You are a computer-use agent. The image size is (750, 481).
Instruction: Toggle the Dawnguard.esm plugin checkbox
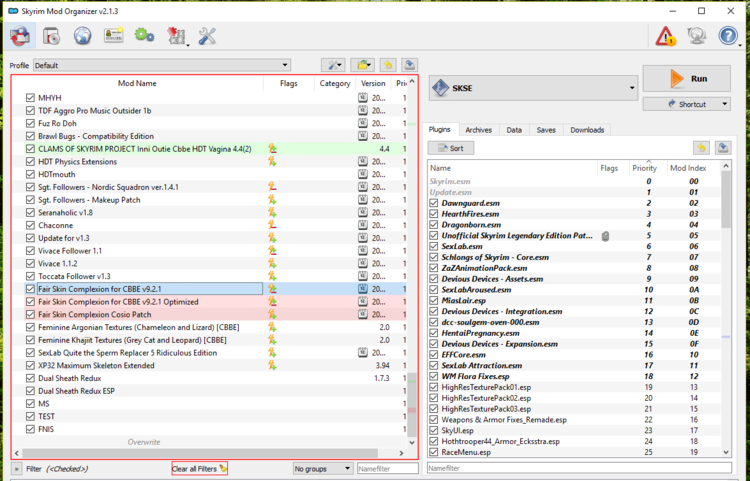[434, 203]
